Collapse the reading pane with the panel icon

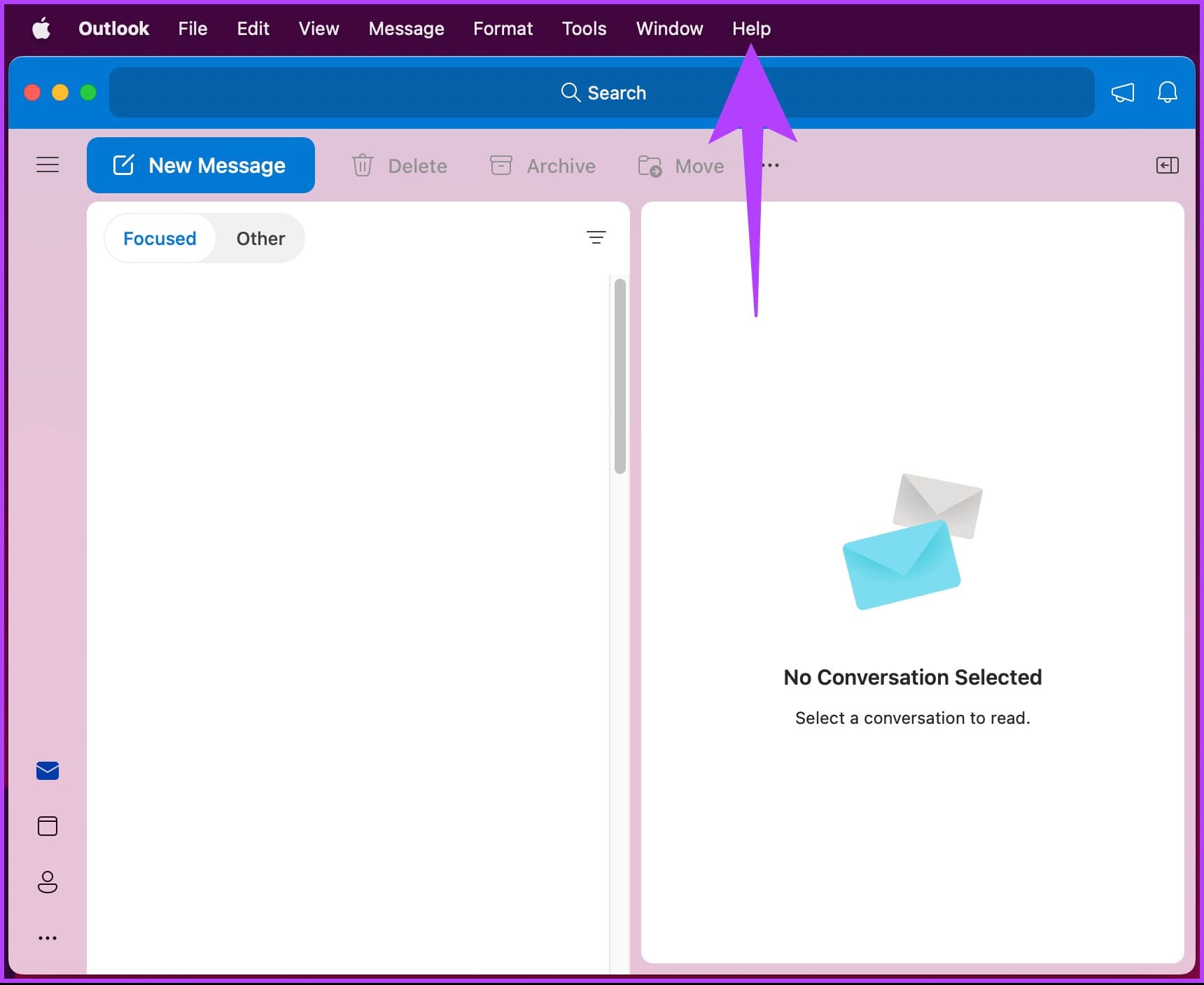coord(1167,165)
